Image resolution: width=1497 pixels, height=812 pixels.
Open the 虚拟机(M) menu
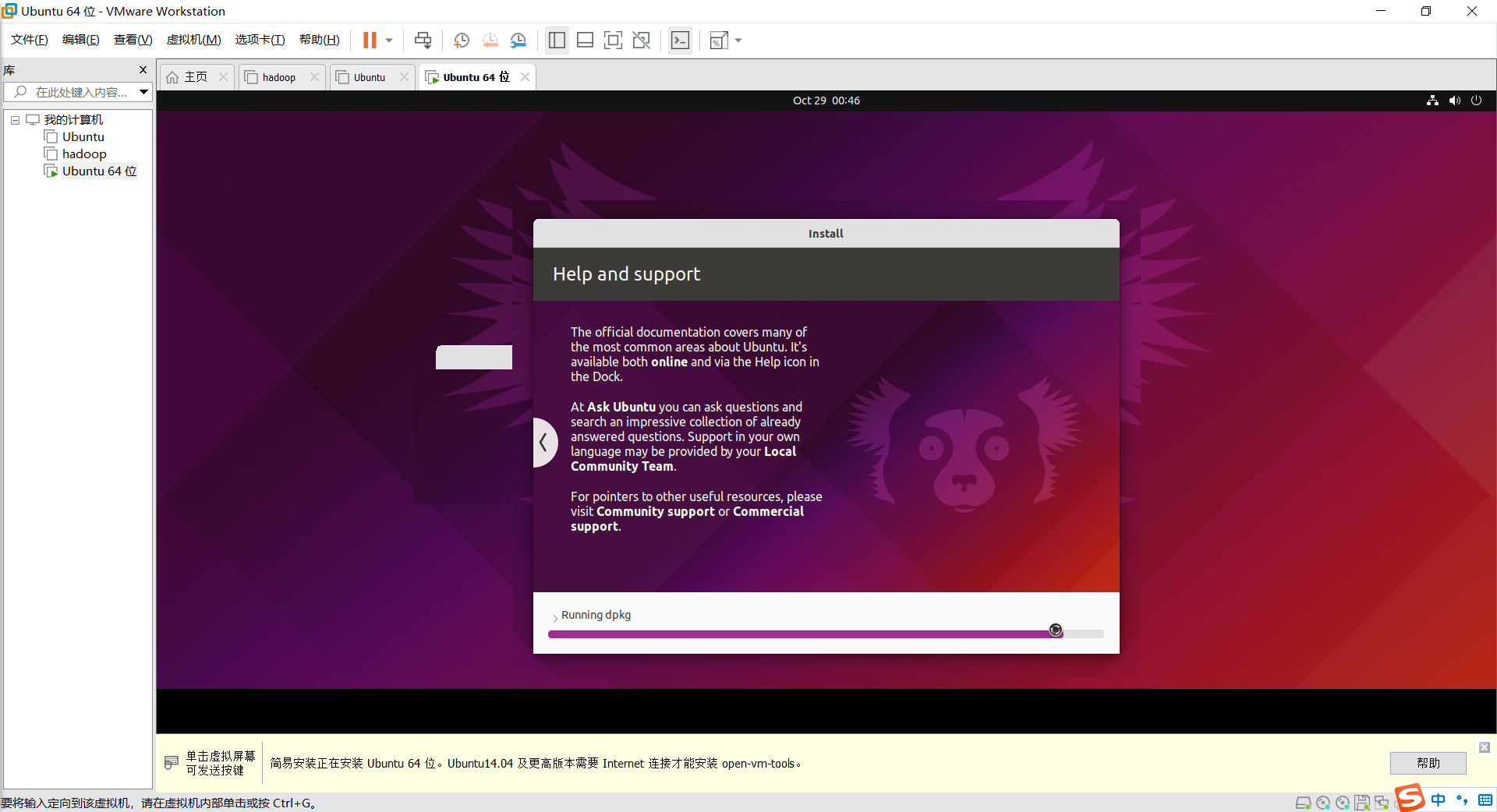[x=194, y=40]
